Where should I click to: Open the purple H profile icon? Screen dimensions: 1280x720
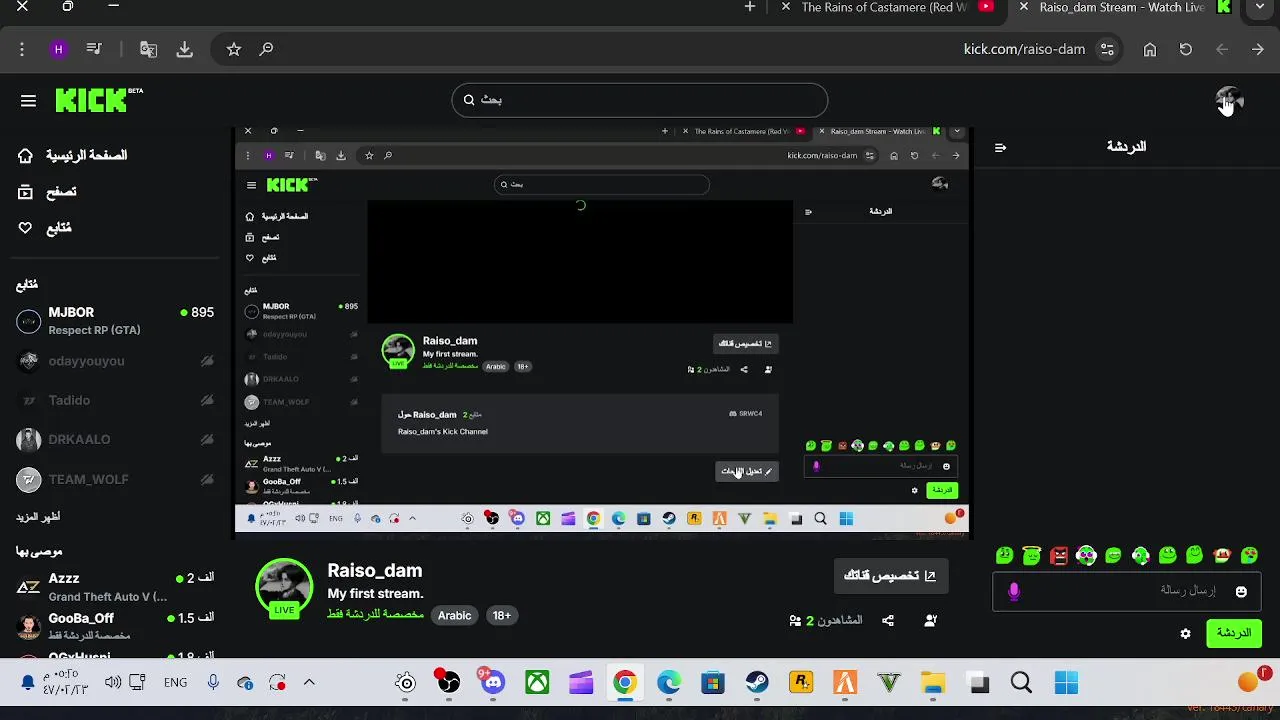(58, 49)
